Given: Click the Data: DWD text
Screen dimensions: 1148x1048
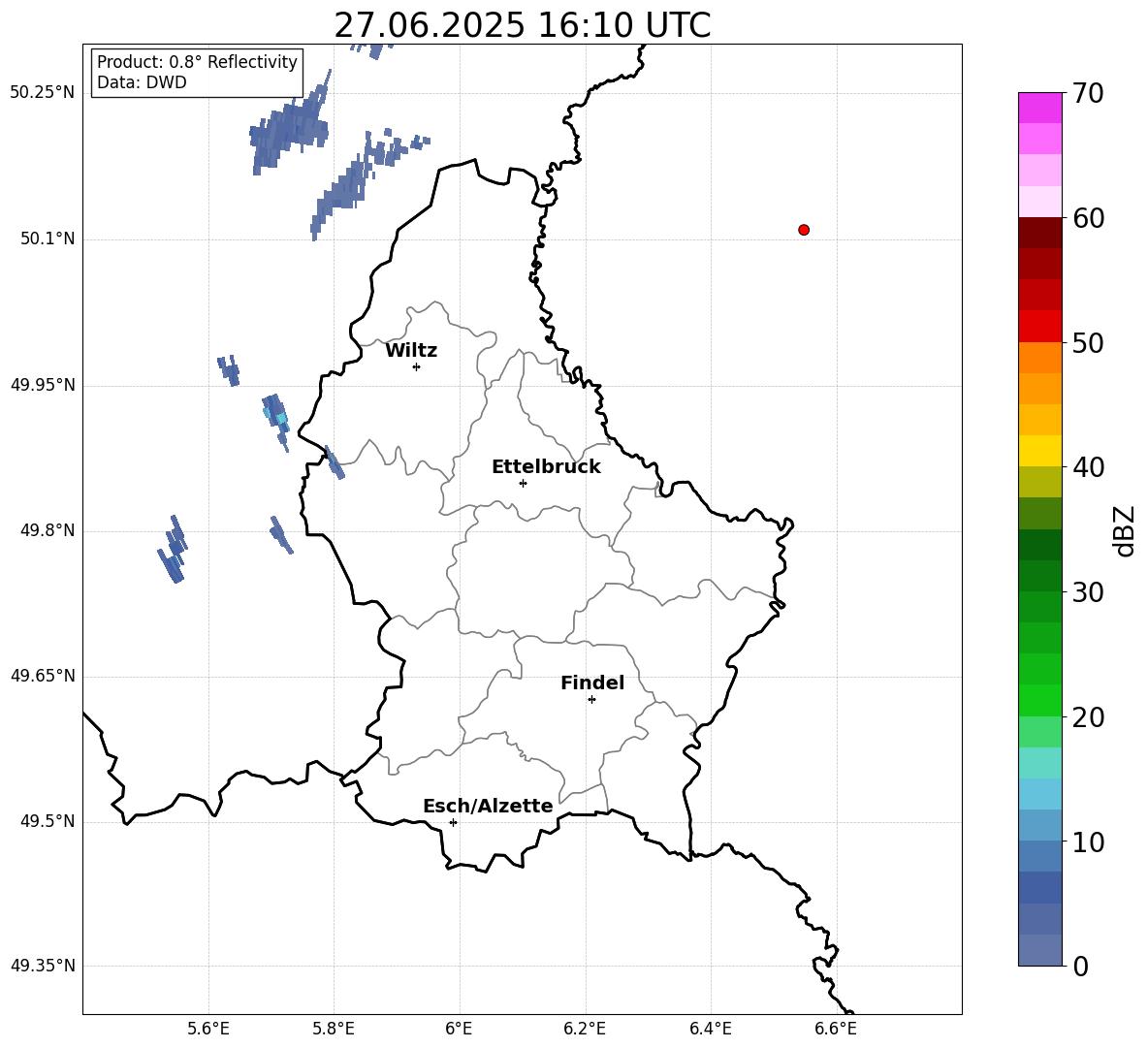Looking at the screenshot, I should tap(142, 82).
